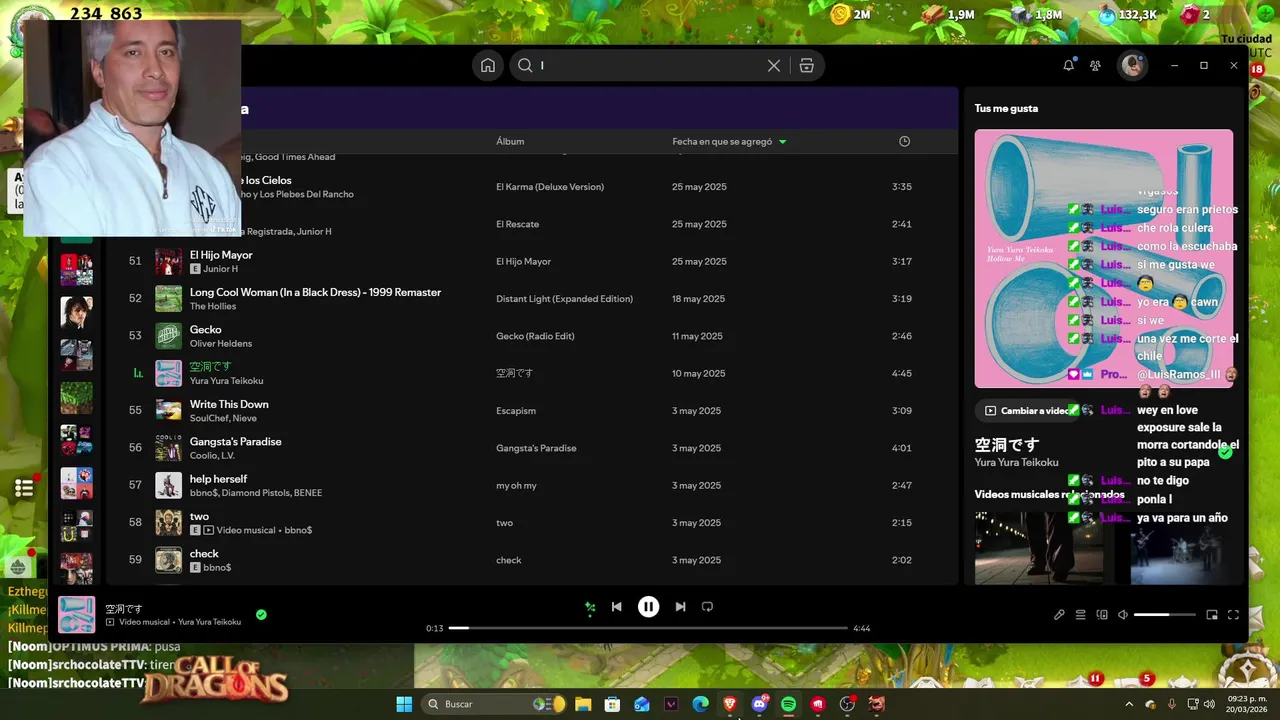Open Tus me gusta panel title

[x=1006, y=109]
